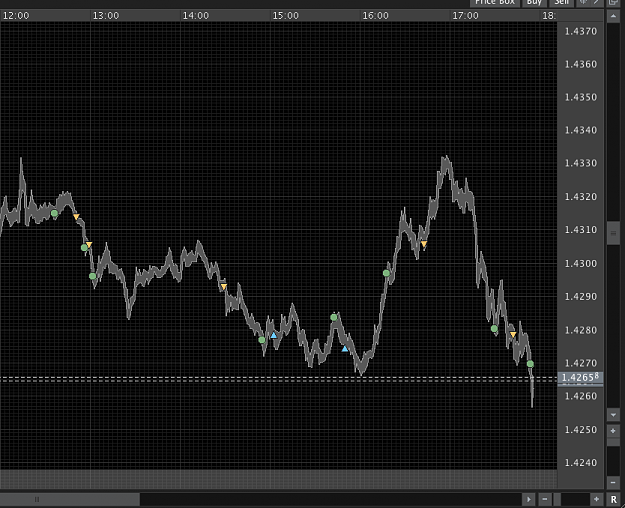This screenshot has width=625, height=508.
Task: Click the Buy button
Action: pyautogui.click(x=534, y=3)
